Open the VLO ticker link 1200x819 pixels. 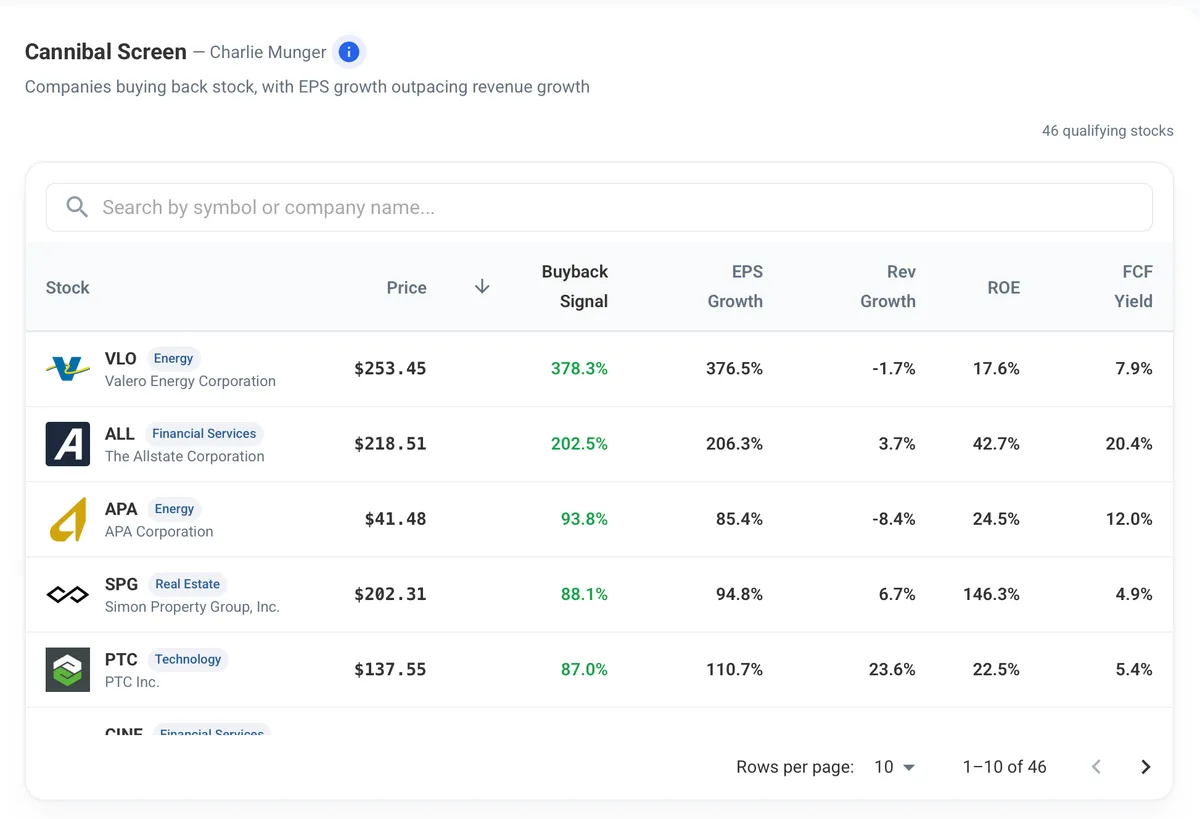pos(120,358)
